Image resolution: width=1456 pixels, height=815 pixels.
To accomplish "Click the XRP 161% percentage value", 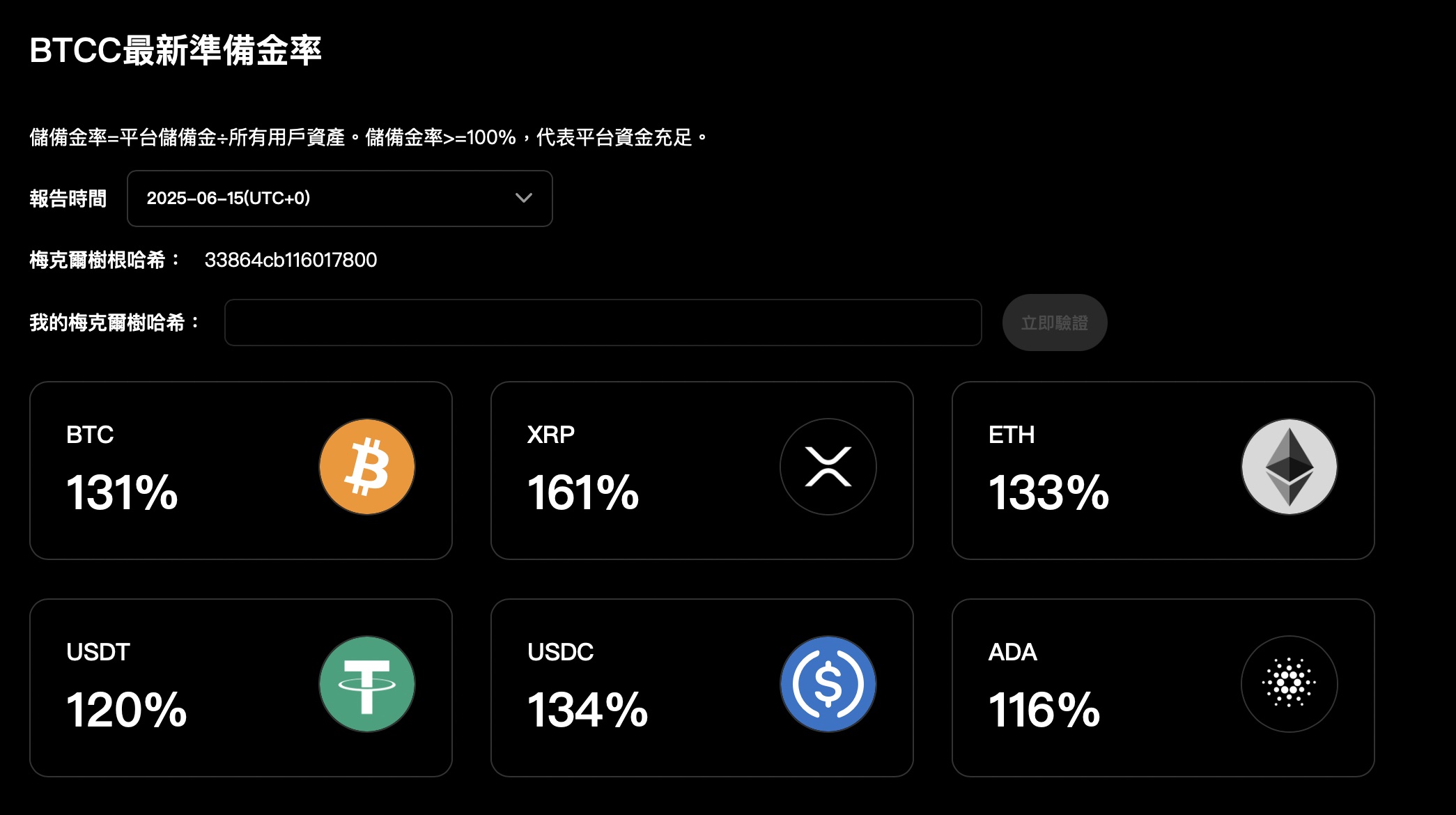I will click(582, 495).
